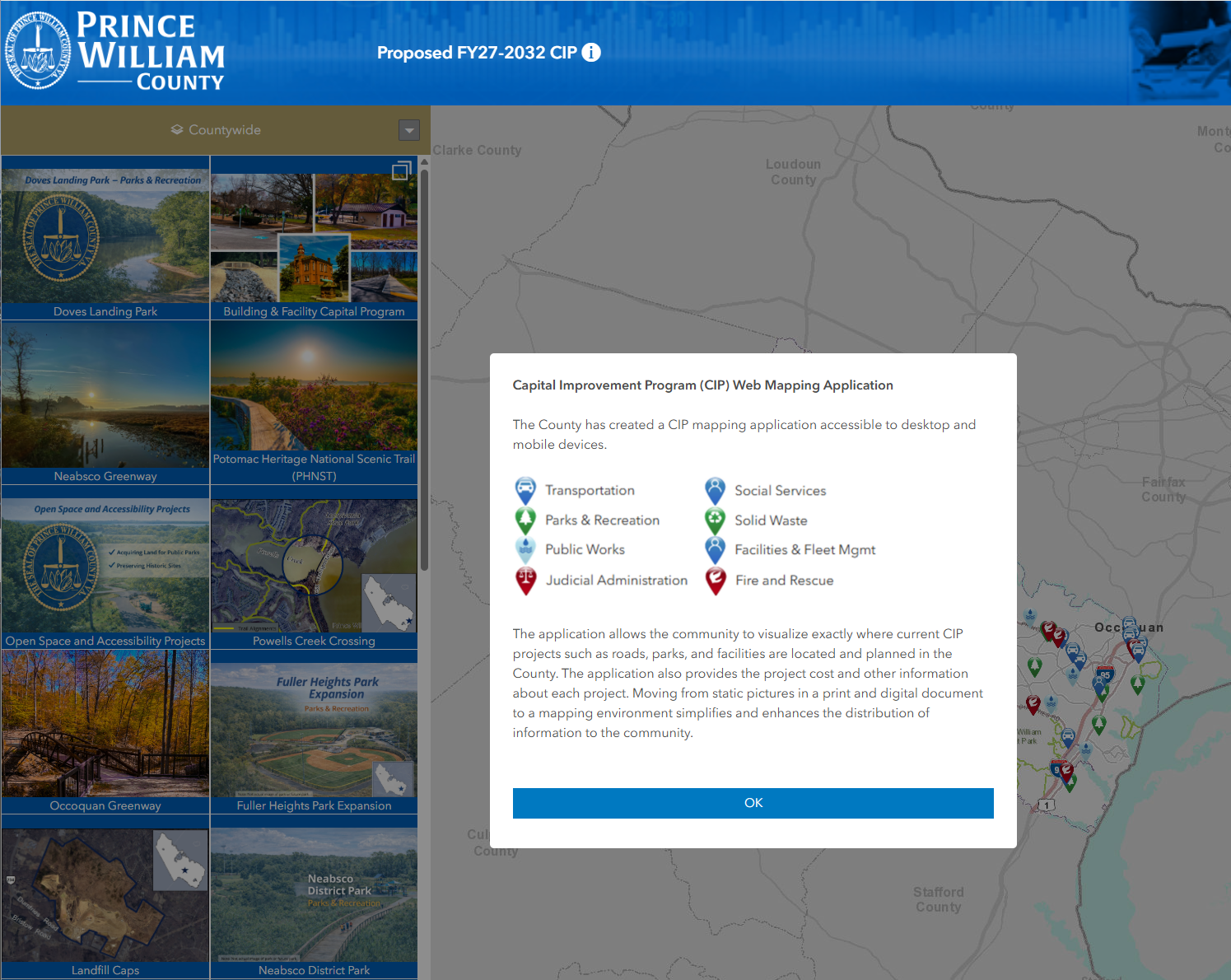The width and height of the screenshot is (1231, 980).
Task: Select the Public Works legend pin icon
Action: [x=525, y=549]
